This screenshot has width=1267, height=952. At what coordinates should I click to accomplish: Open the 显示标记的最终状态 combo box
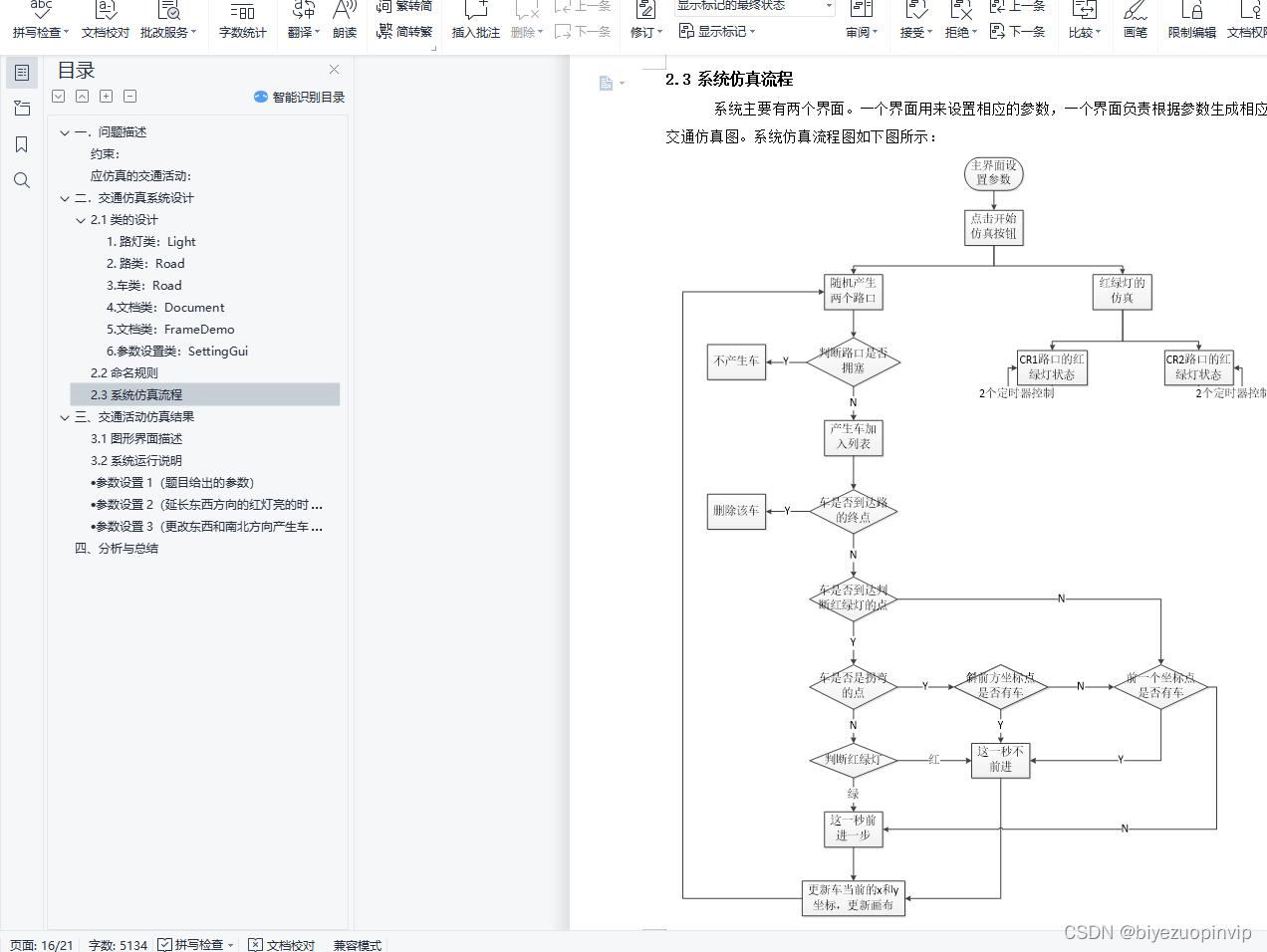755,6
